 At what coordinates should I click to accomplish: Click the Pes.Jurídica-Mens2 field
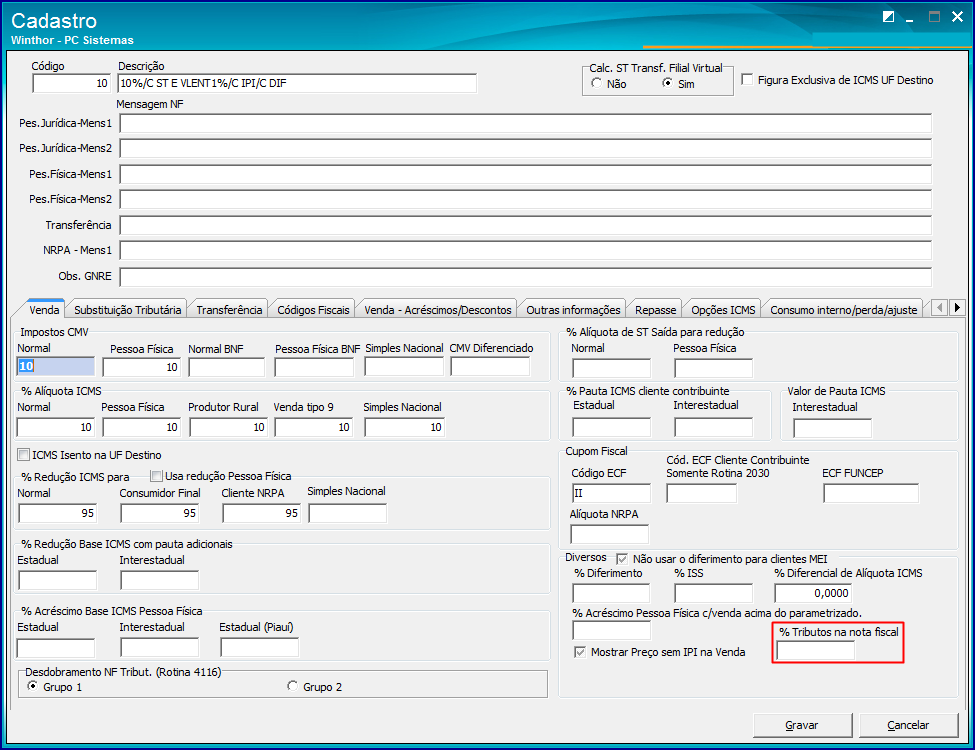525,149
